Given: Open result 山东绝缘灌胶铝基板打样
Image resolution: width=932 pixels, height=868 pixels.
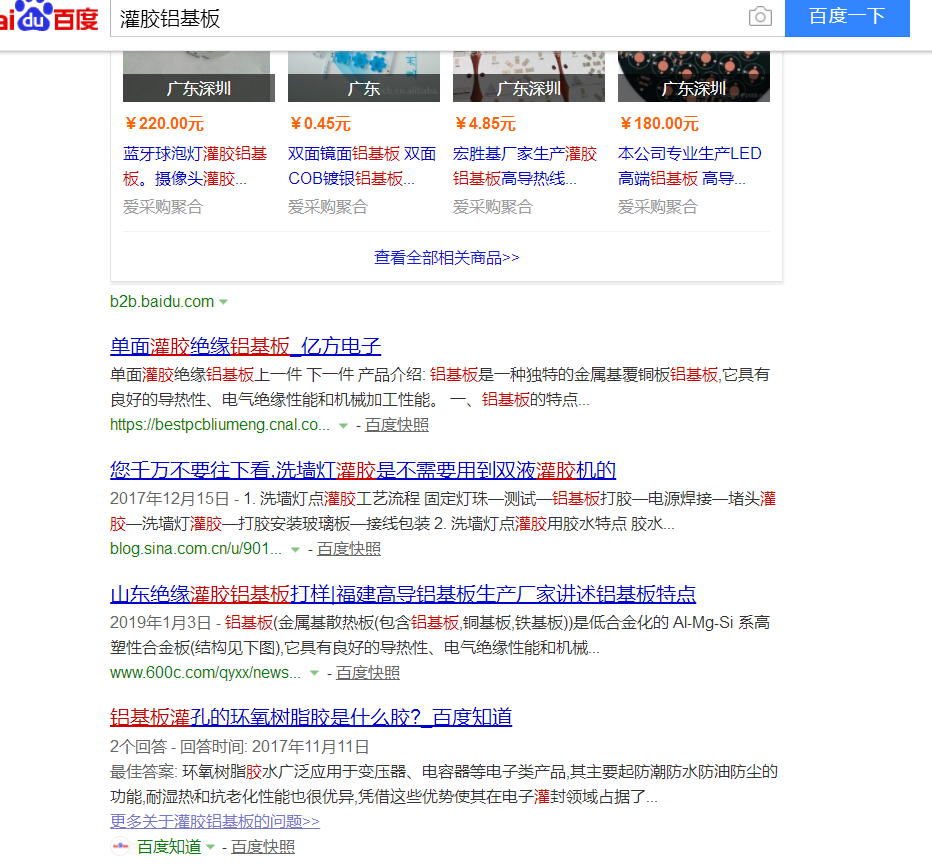Looking at the screenshot, I should (403, 594).
